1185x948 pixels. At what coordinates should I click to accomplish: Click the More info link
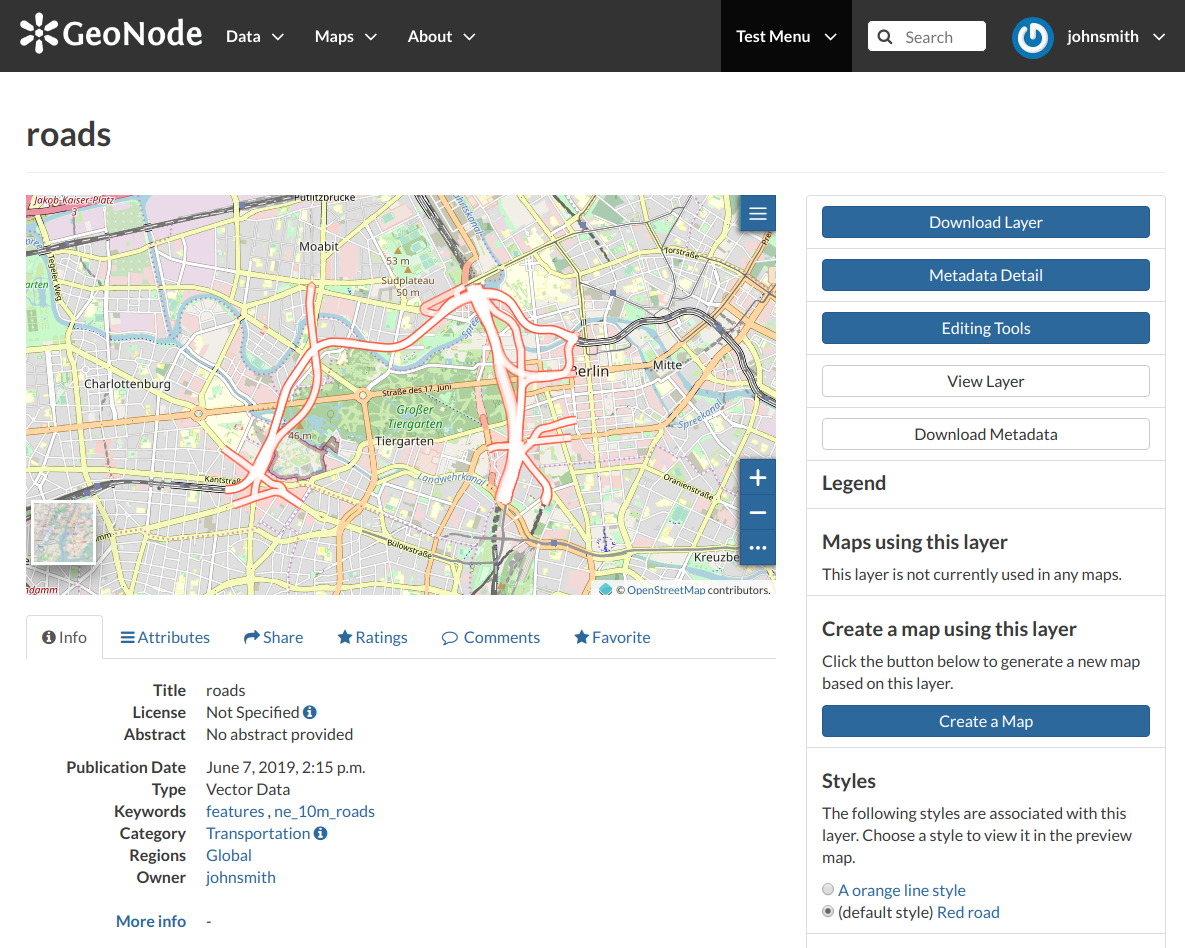151,921
